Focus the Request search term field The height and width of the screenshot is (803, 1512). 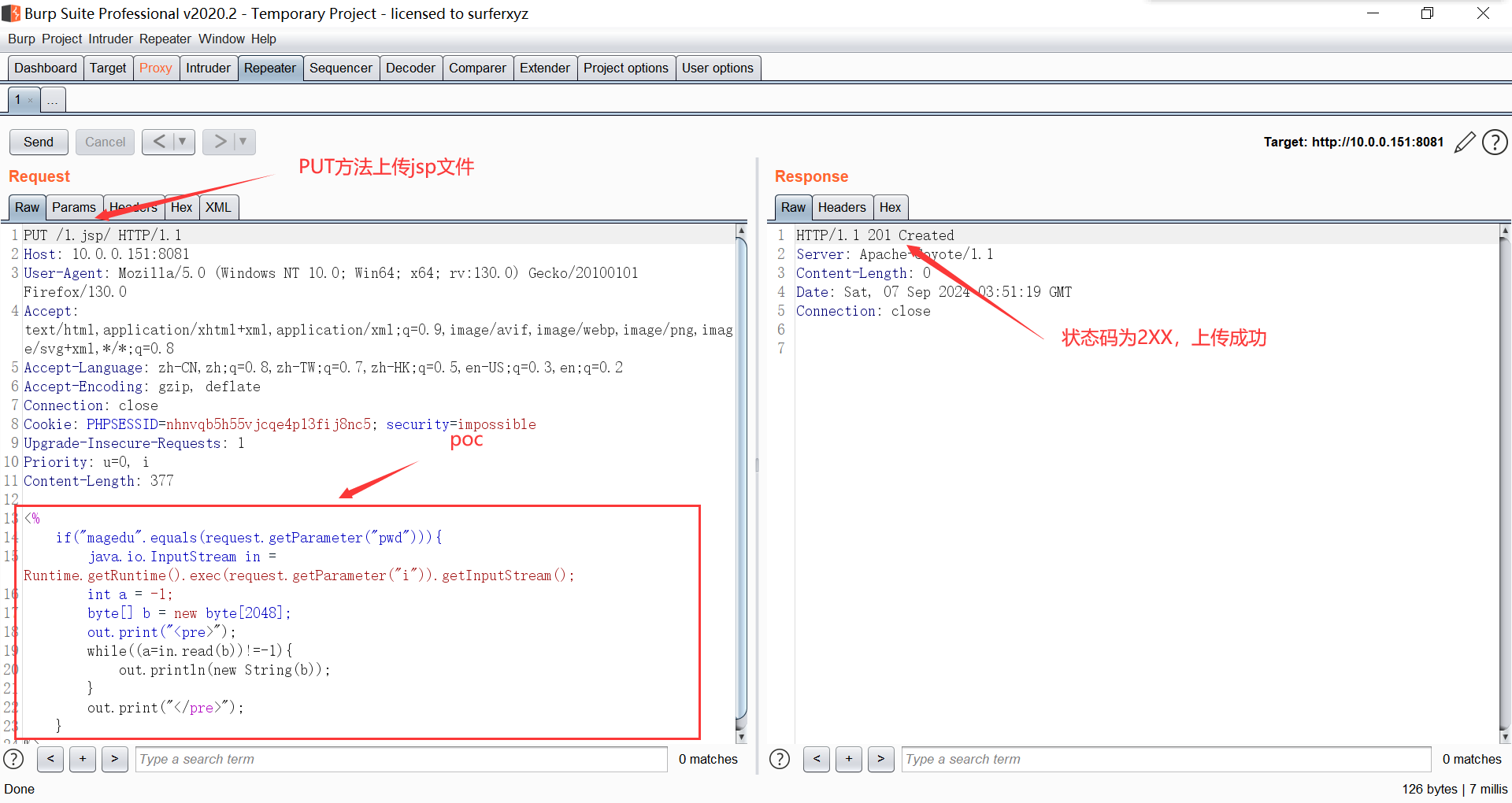(402, 759)
